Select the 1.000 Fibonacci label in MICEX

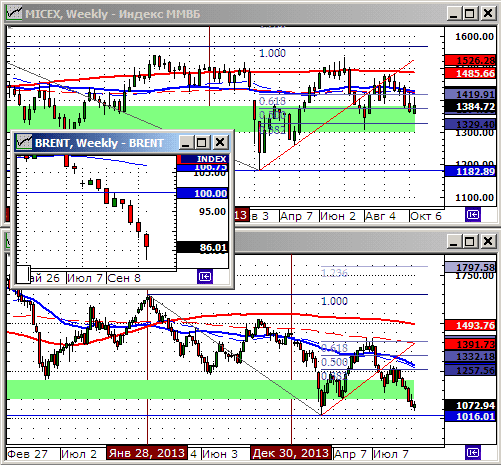[272, 53]
